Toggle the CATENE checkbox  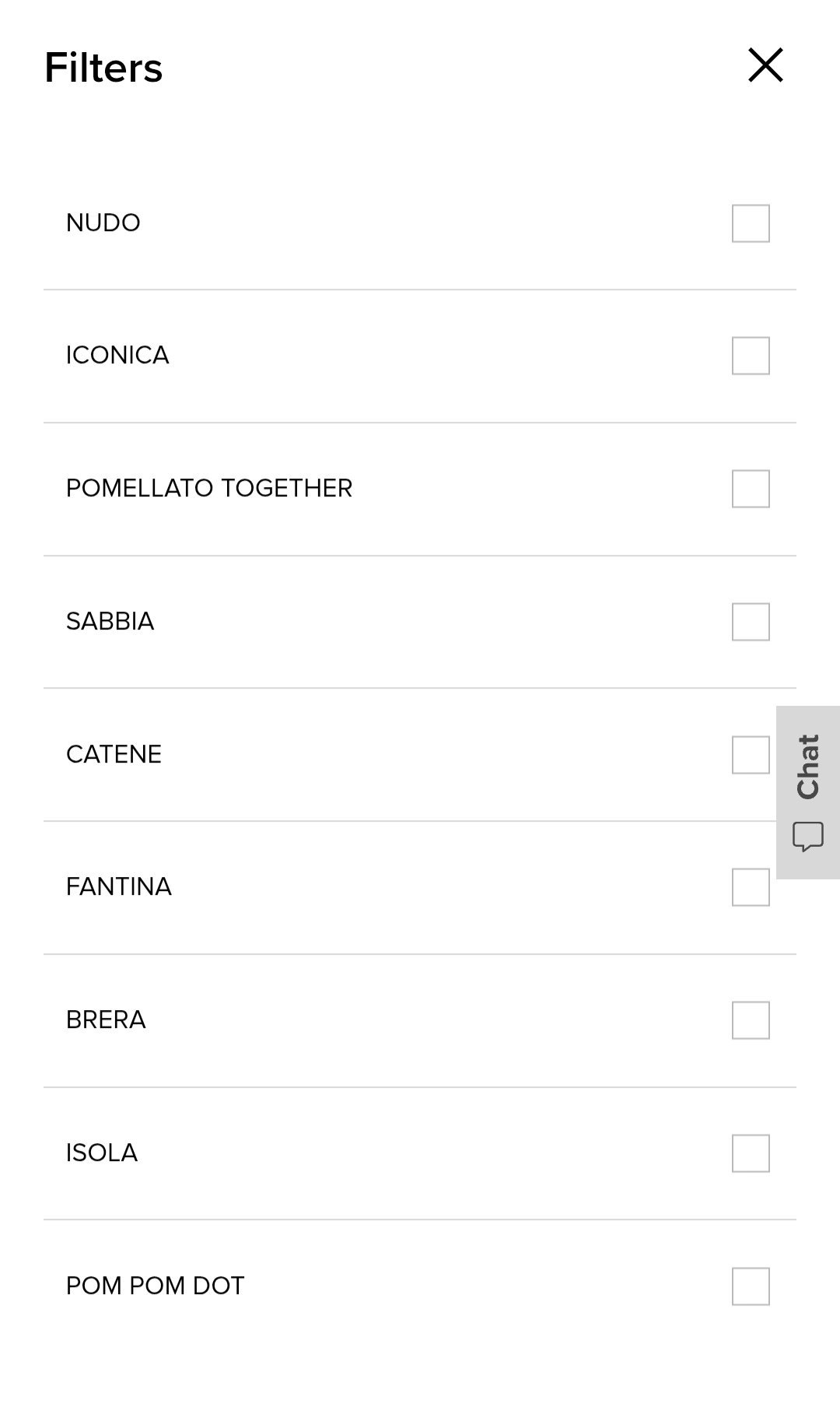tap(751, 755)
